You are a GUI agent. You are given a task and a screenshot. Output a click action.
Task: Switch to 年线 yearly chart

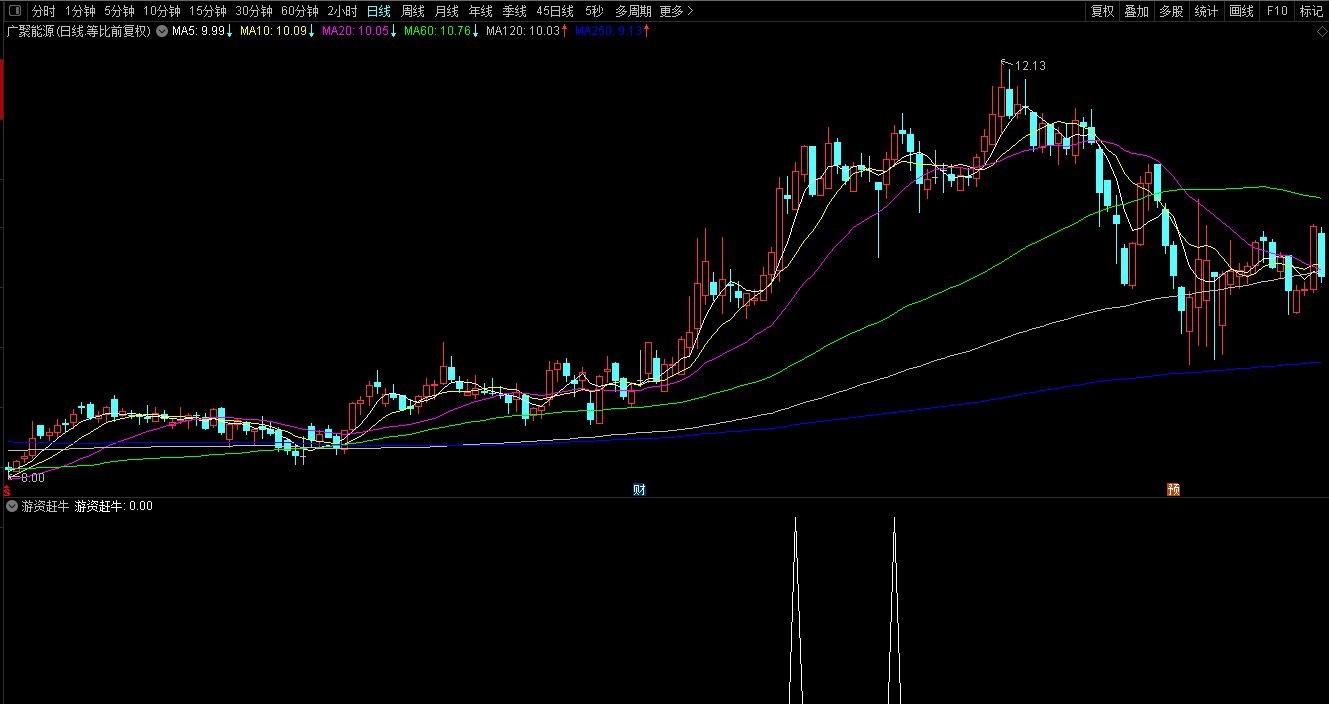480,12
